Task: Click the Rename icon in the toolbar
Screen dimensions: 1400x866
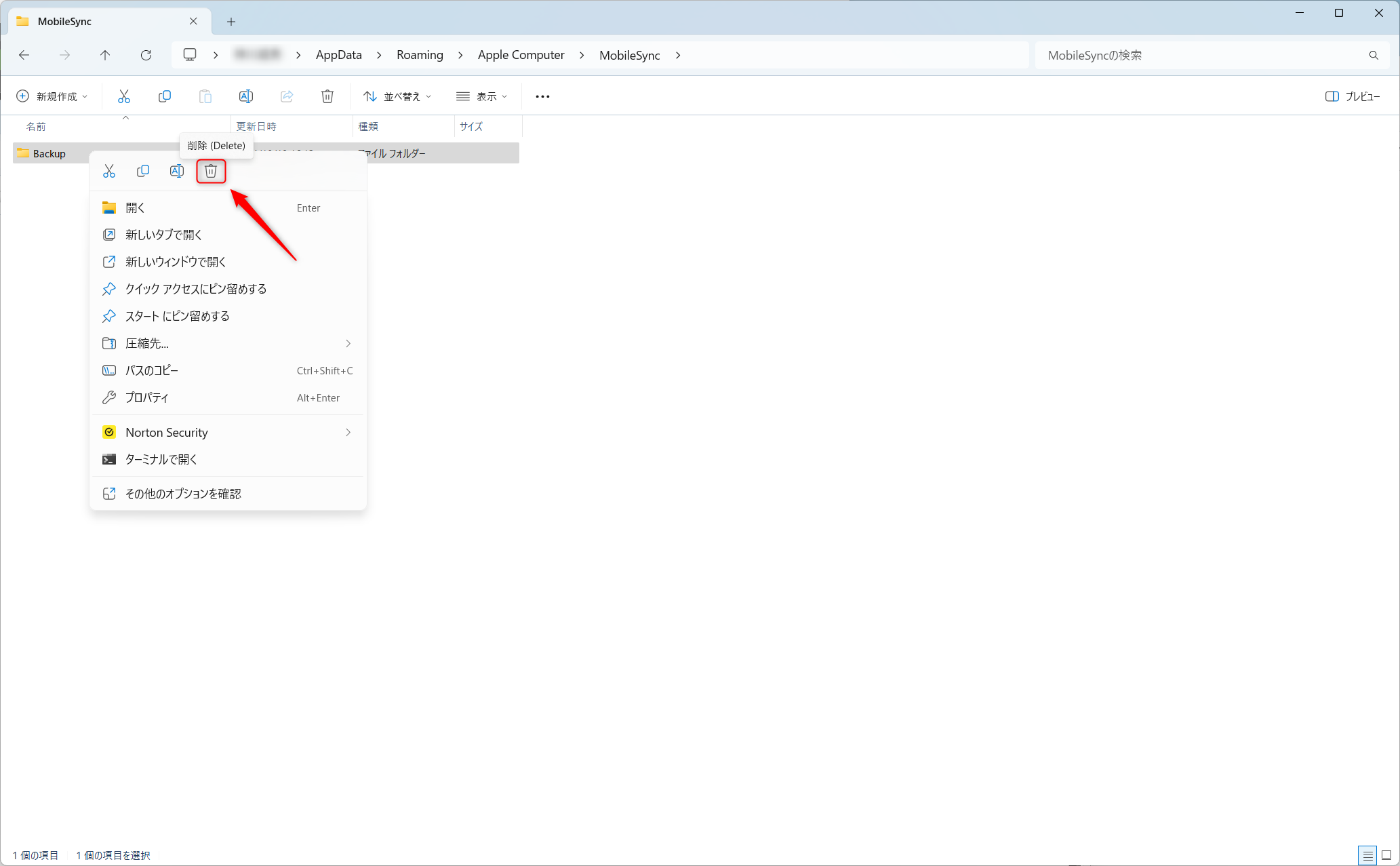Action: click(246, 96)
